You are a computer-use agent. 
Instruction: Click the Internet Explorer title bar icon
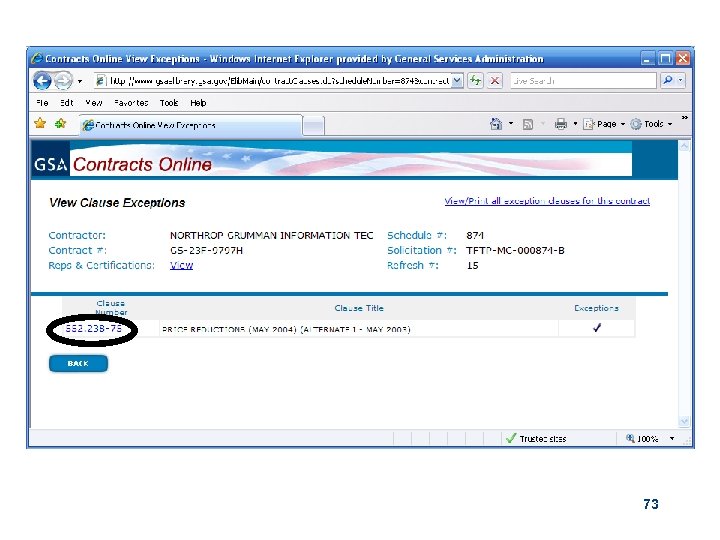tap(37, 58)
